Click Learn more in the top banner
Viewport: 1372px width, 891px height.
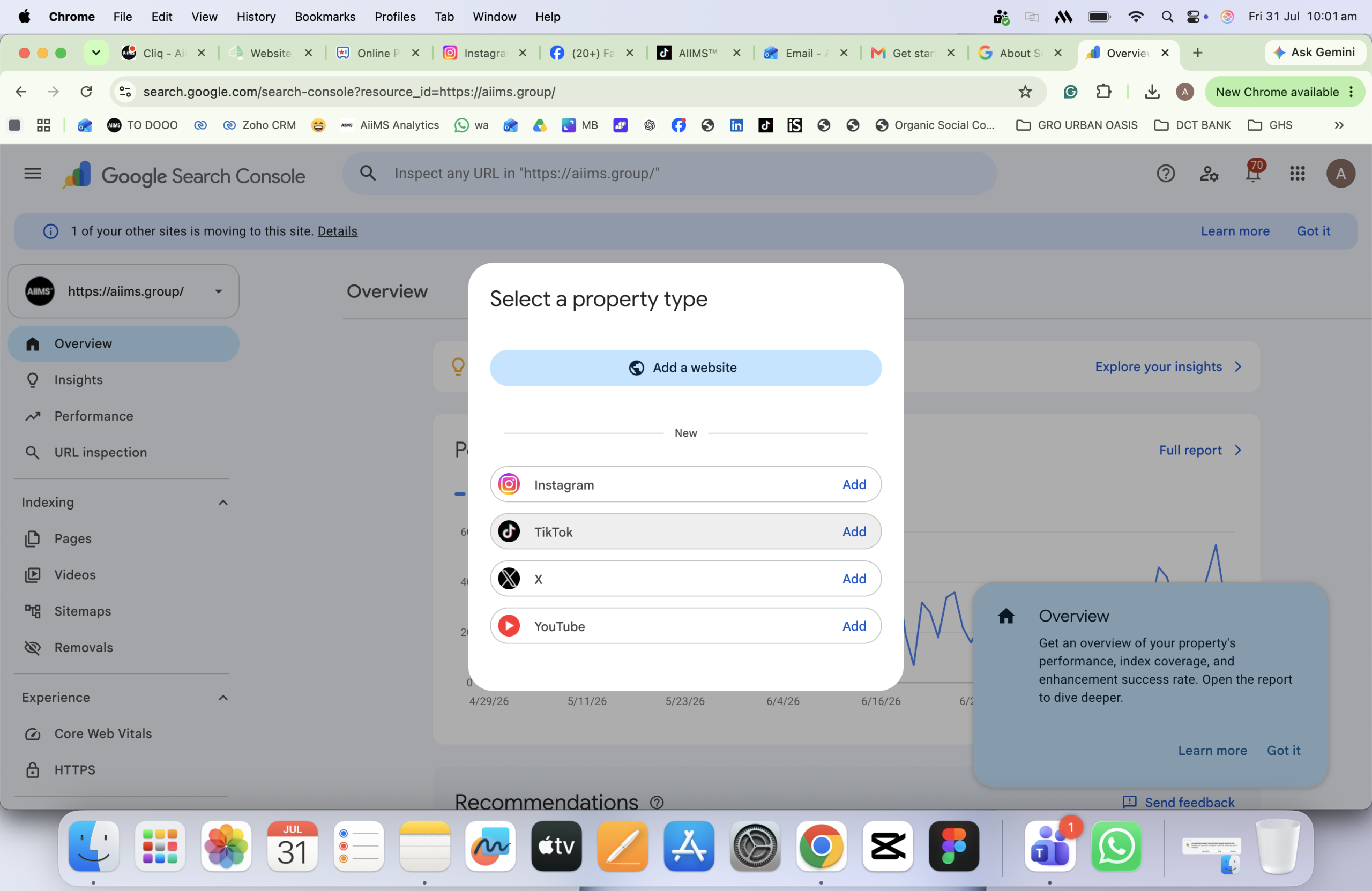click(x=1235, y=231)
